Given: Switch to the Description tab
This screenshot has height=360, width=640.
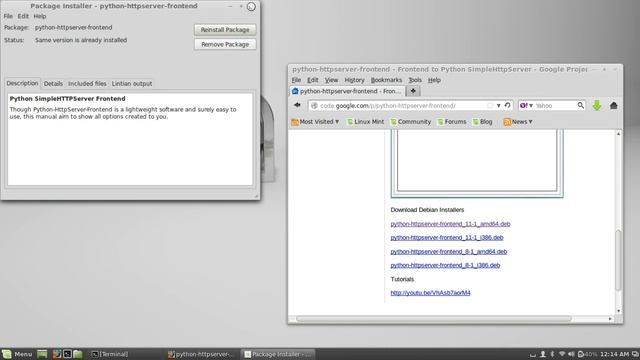Looking at the screenshot, I should coord(22,83).
